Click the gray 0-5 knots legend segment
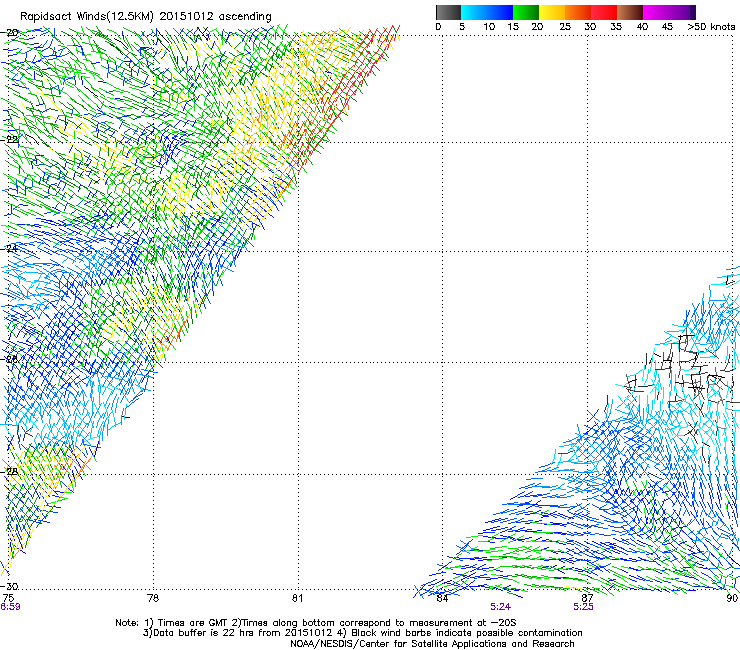The width and height of the screenshot is (740, 650). (x=448, y=12)
